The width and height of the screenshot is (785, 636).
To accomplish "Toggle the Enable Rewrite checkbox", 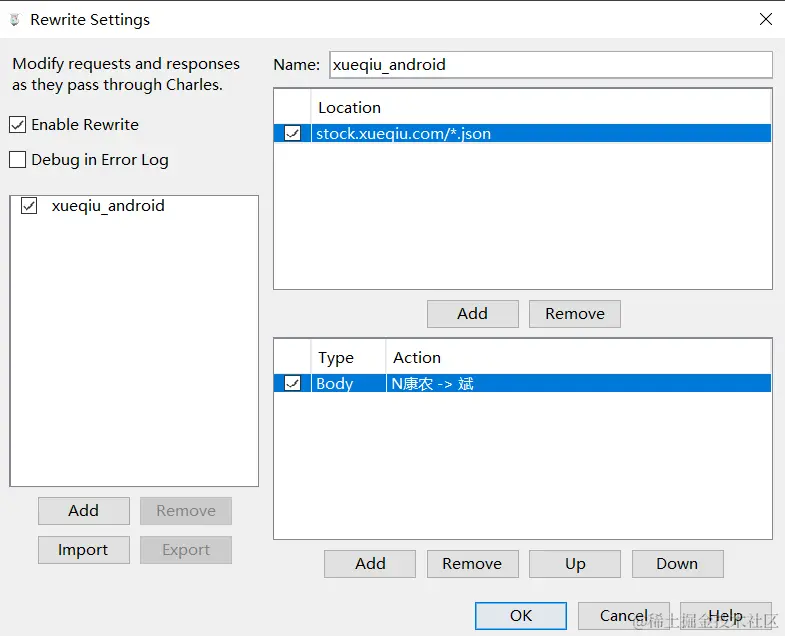I will [18, 125].
